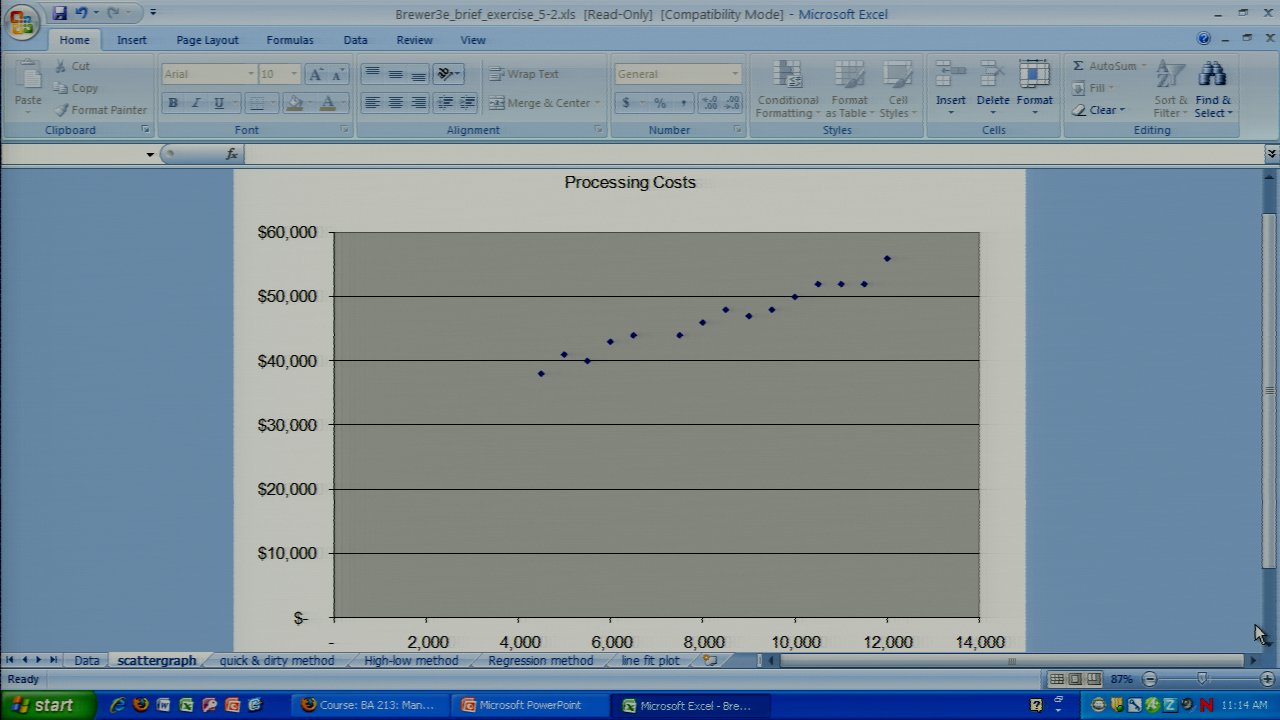Open the Formulas ribbon tab
The height and width of the screenshot is (720, 1280).
coord(289,40)
